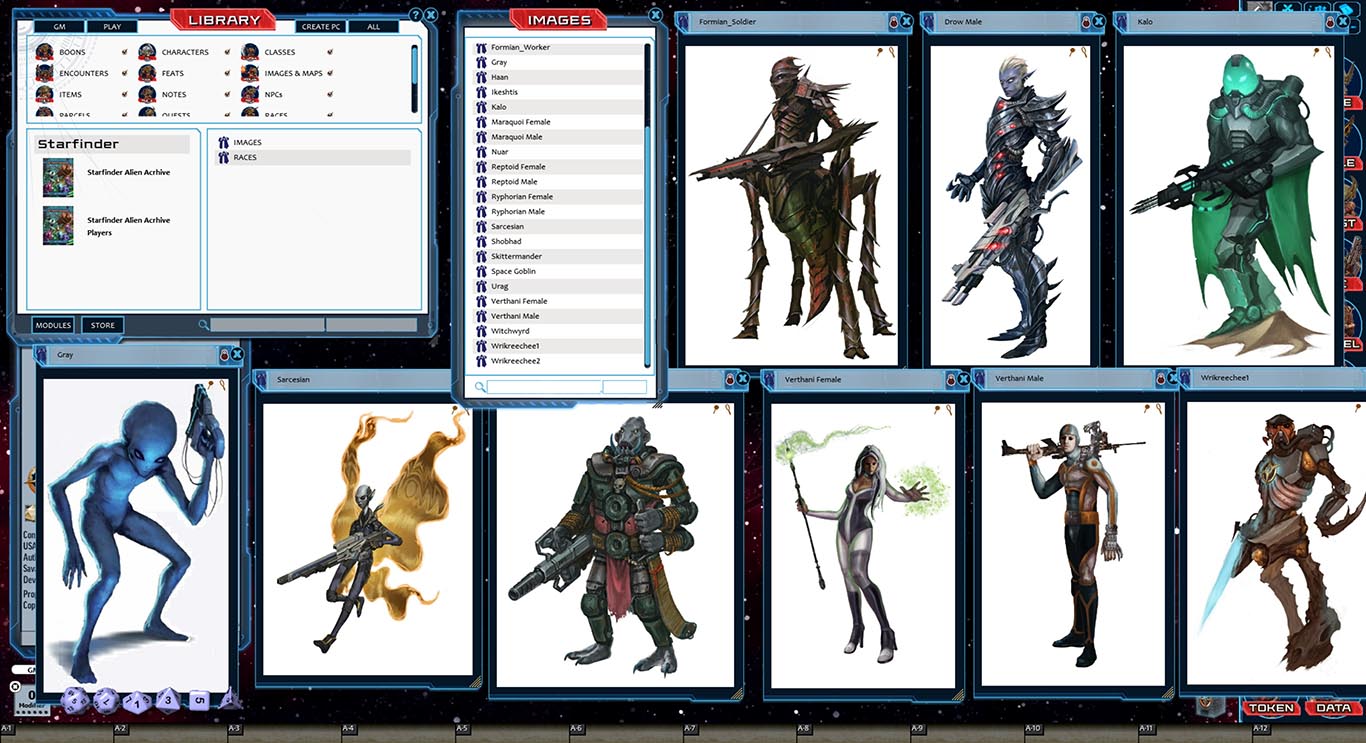This screenshot has width=1366, height=743.
Task: Roll the four-sided die
Action: 230,700
